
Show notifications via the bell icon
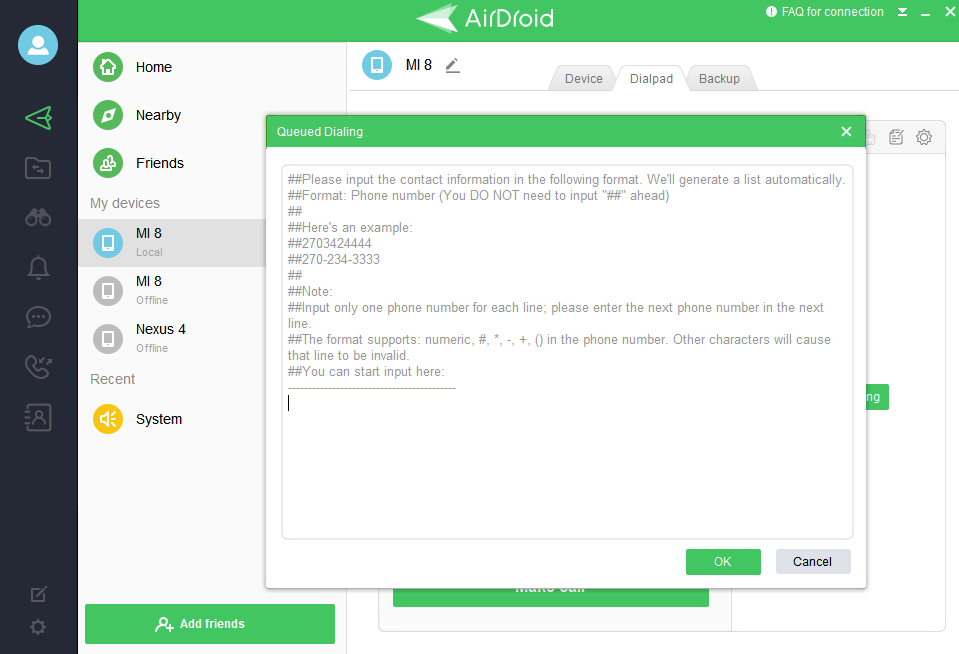(38, 267)
